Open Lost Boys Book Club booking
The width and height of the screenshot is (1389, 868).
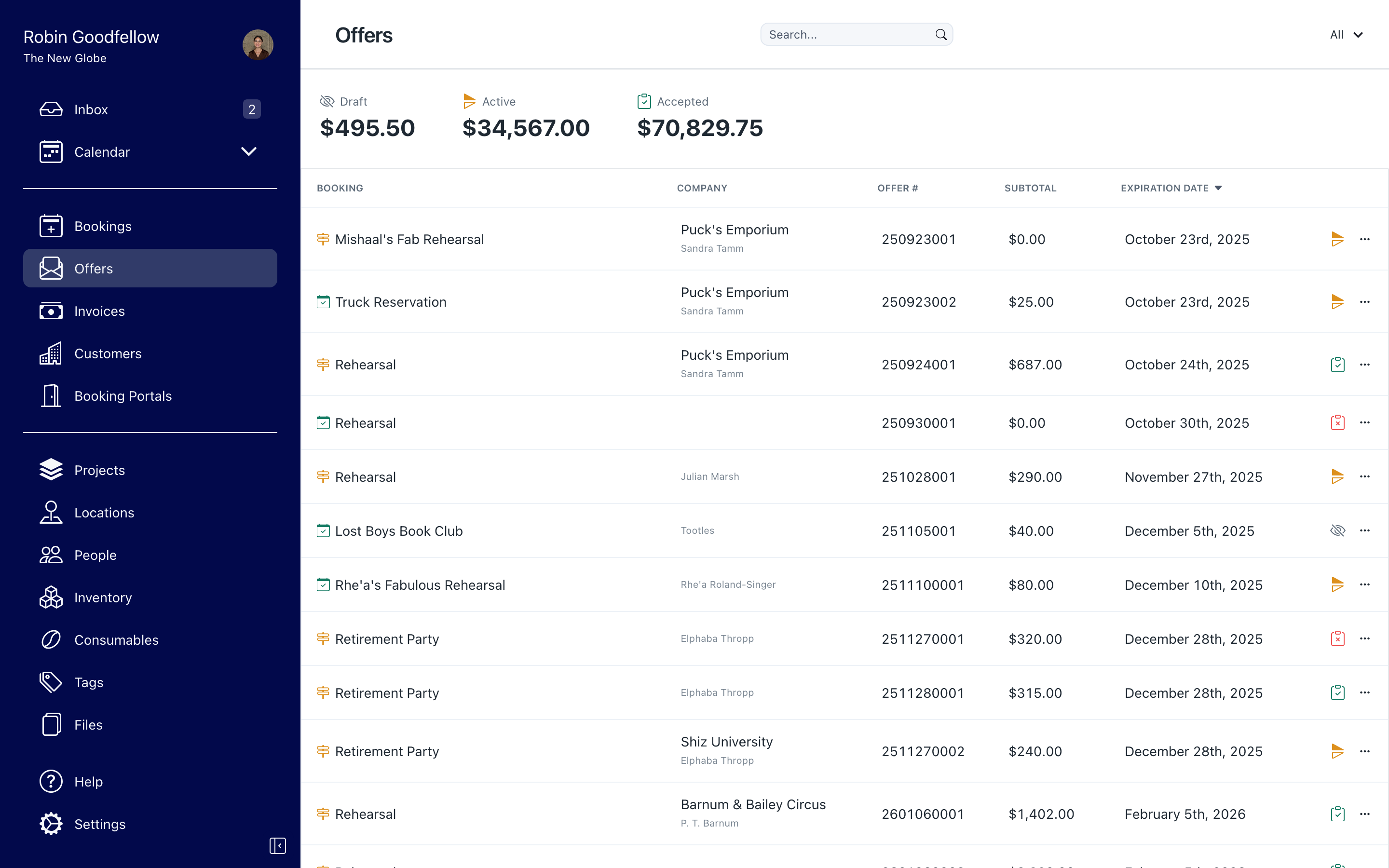coord(398,531)
